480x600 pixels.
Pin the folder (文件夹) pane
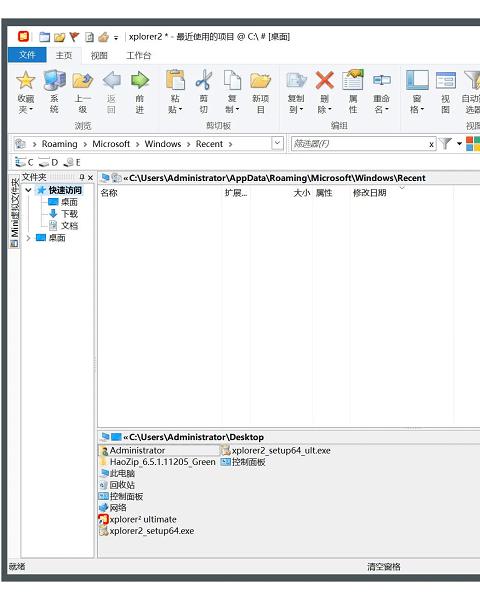pos(82,177)
